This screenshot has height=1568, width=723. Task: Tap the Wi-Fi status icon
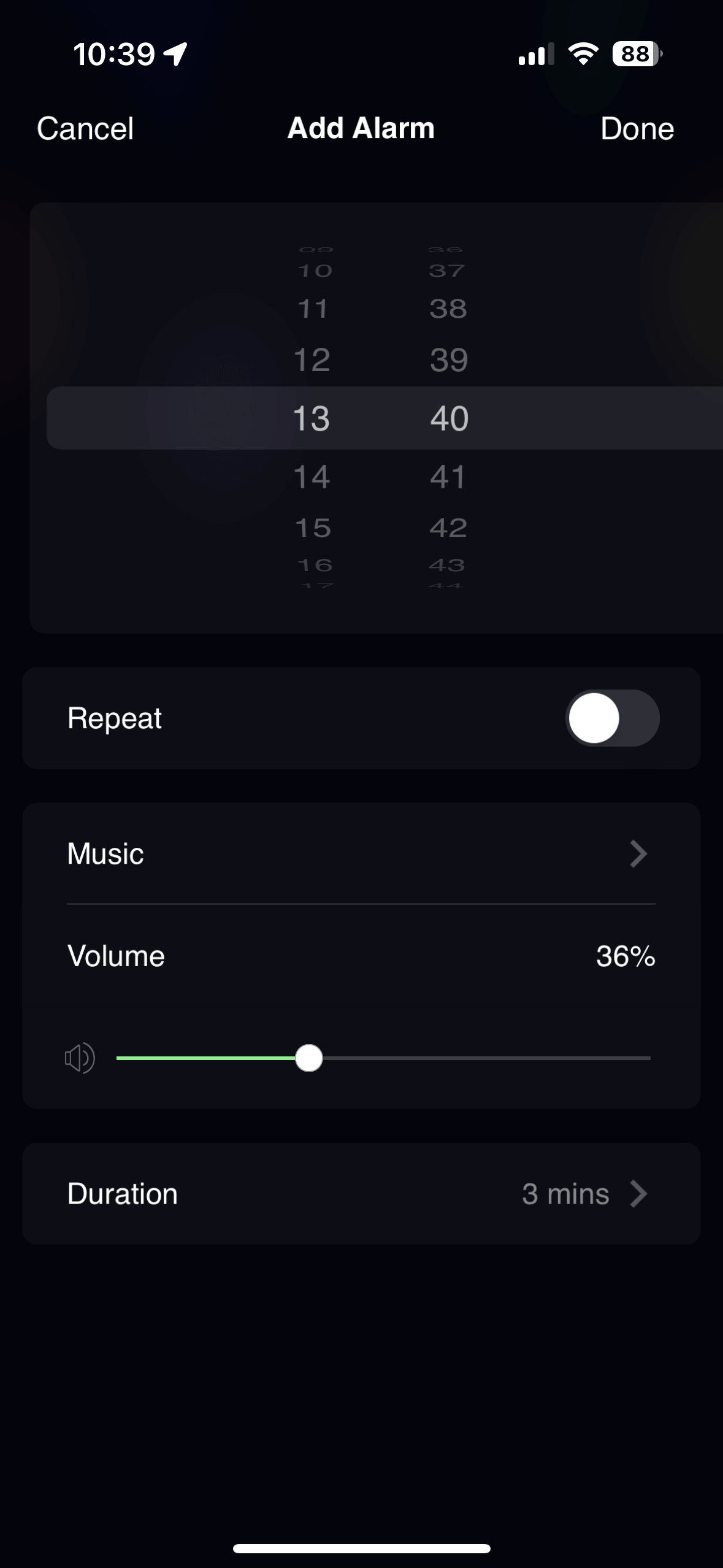tap(584, 54)
